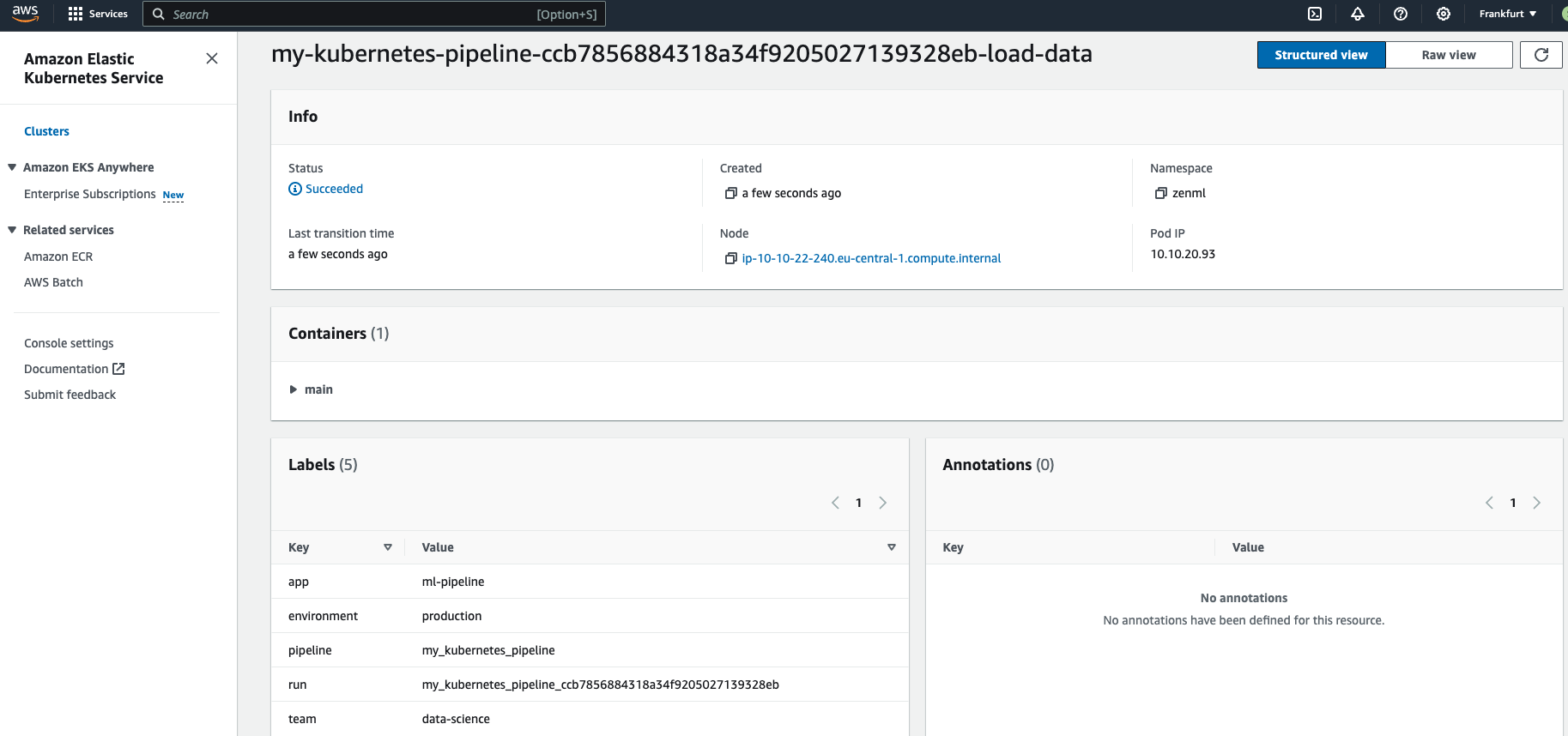Click the production label value
This screenshot has width=1568, height=736.
pos(451,616)
